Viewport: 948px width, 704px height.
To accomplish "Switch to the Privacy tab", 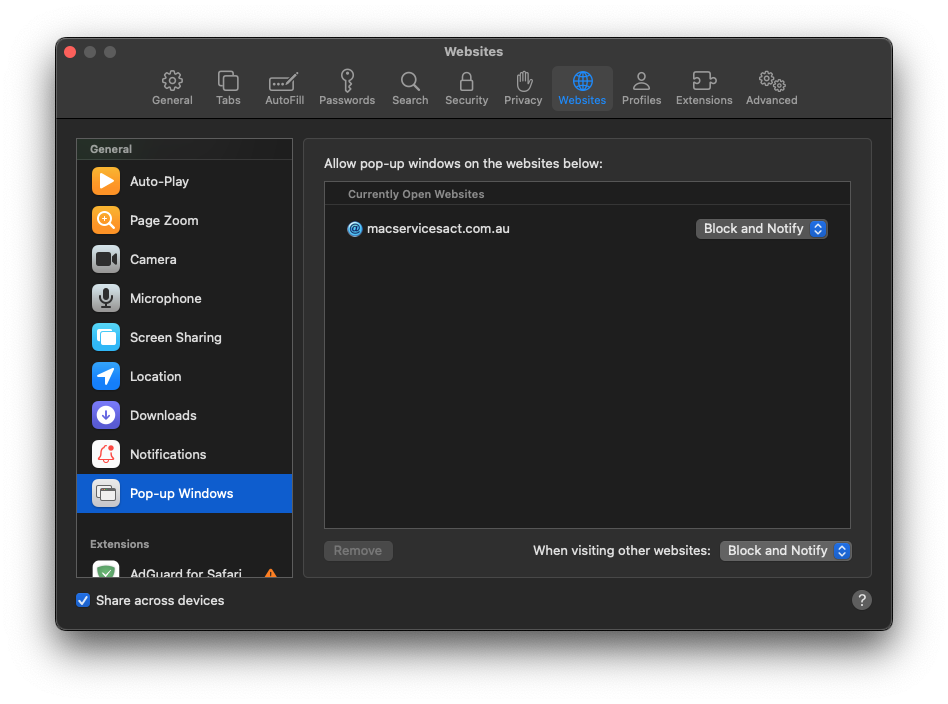I will coord(523,88).
